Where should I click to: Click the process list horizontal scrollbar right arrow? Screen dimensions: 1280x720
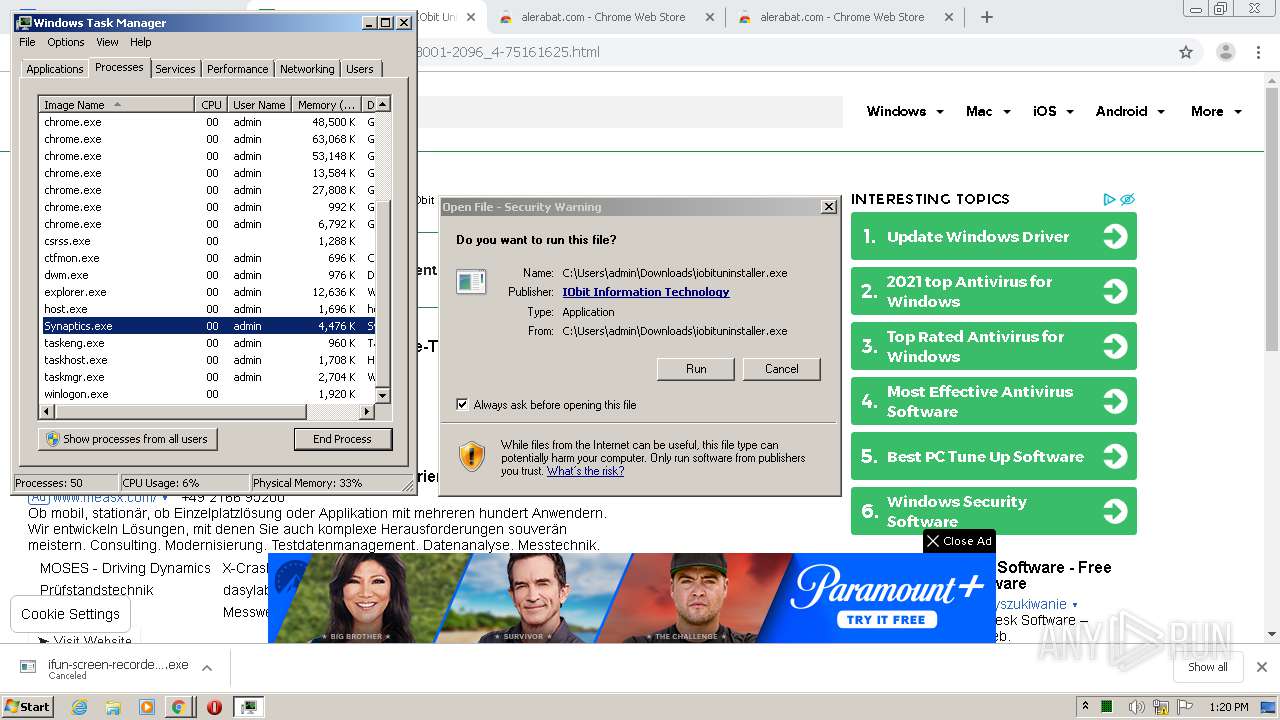pyautogui.click(x=367, y=411)
